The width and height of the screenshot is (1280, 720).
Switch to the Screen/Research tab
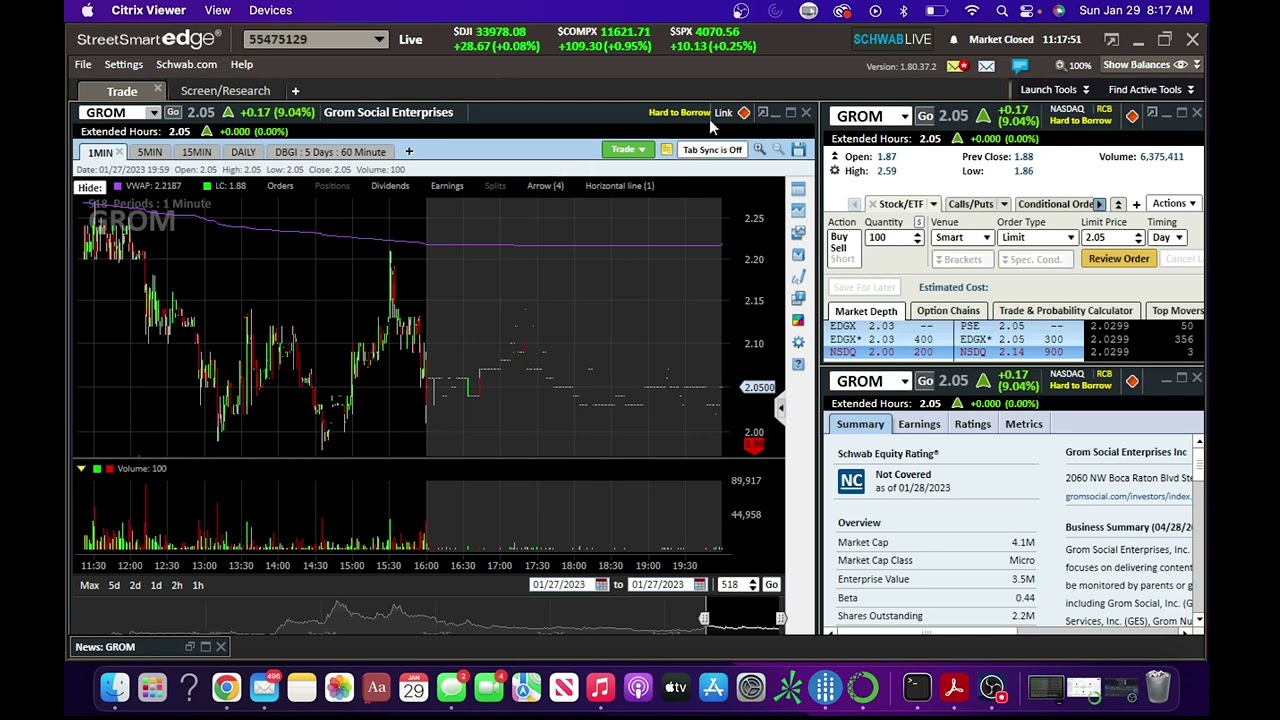coord(225,91)
